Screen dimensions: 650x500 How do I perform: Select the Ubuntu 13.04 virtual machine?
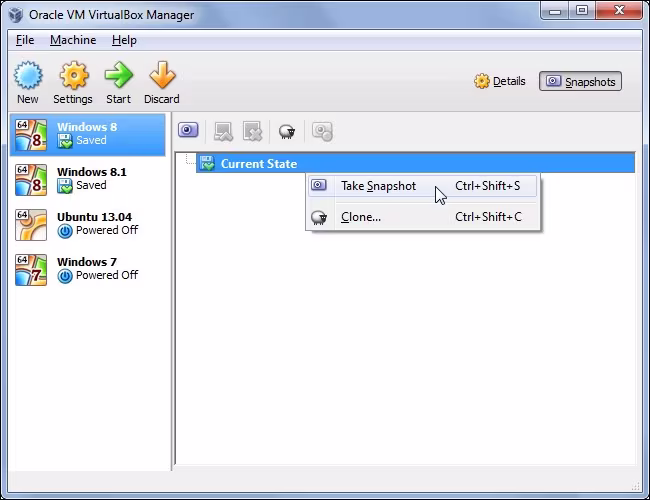87,224
